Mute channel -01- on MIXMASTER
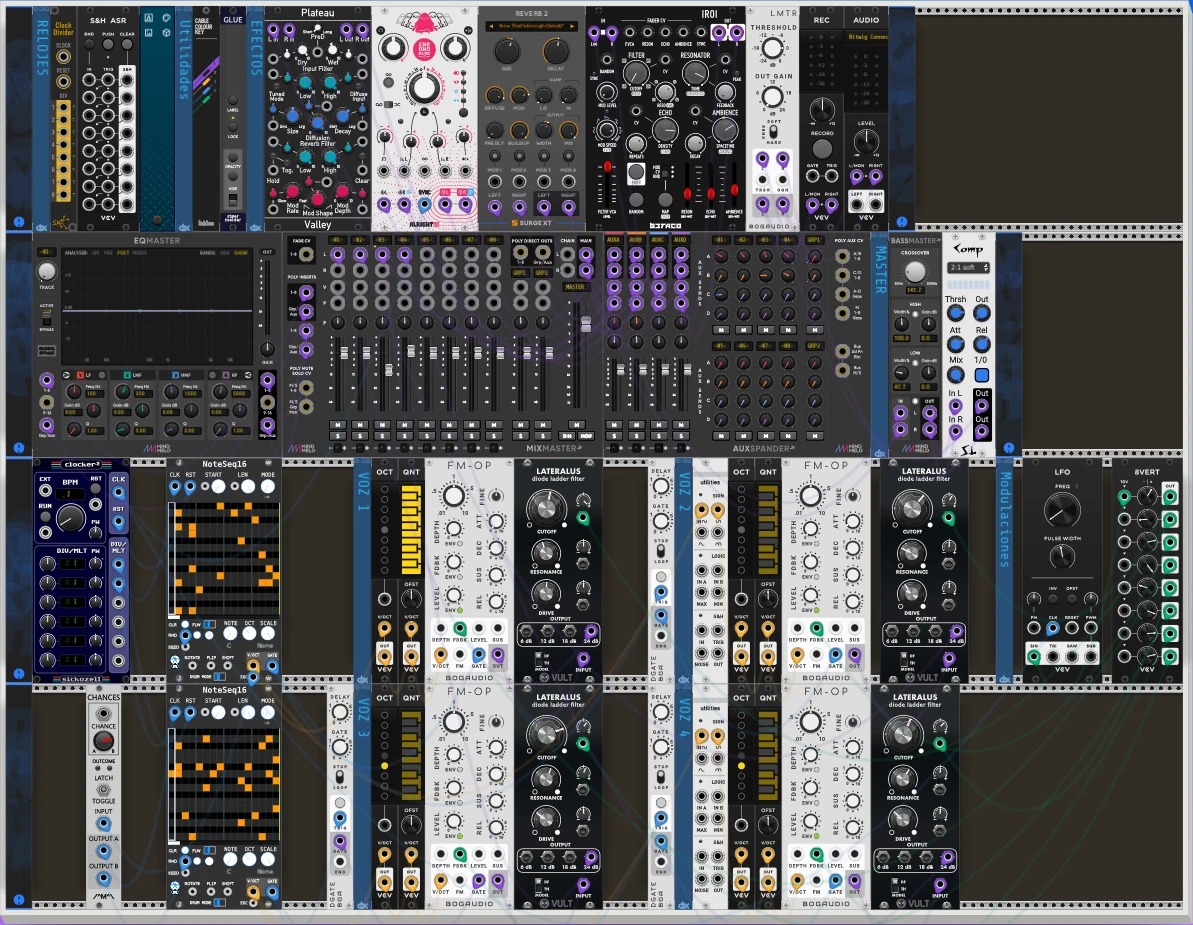The height and width of the screenshot is (925, 1193). (x=337, y=425)
